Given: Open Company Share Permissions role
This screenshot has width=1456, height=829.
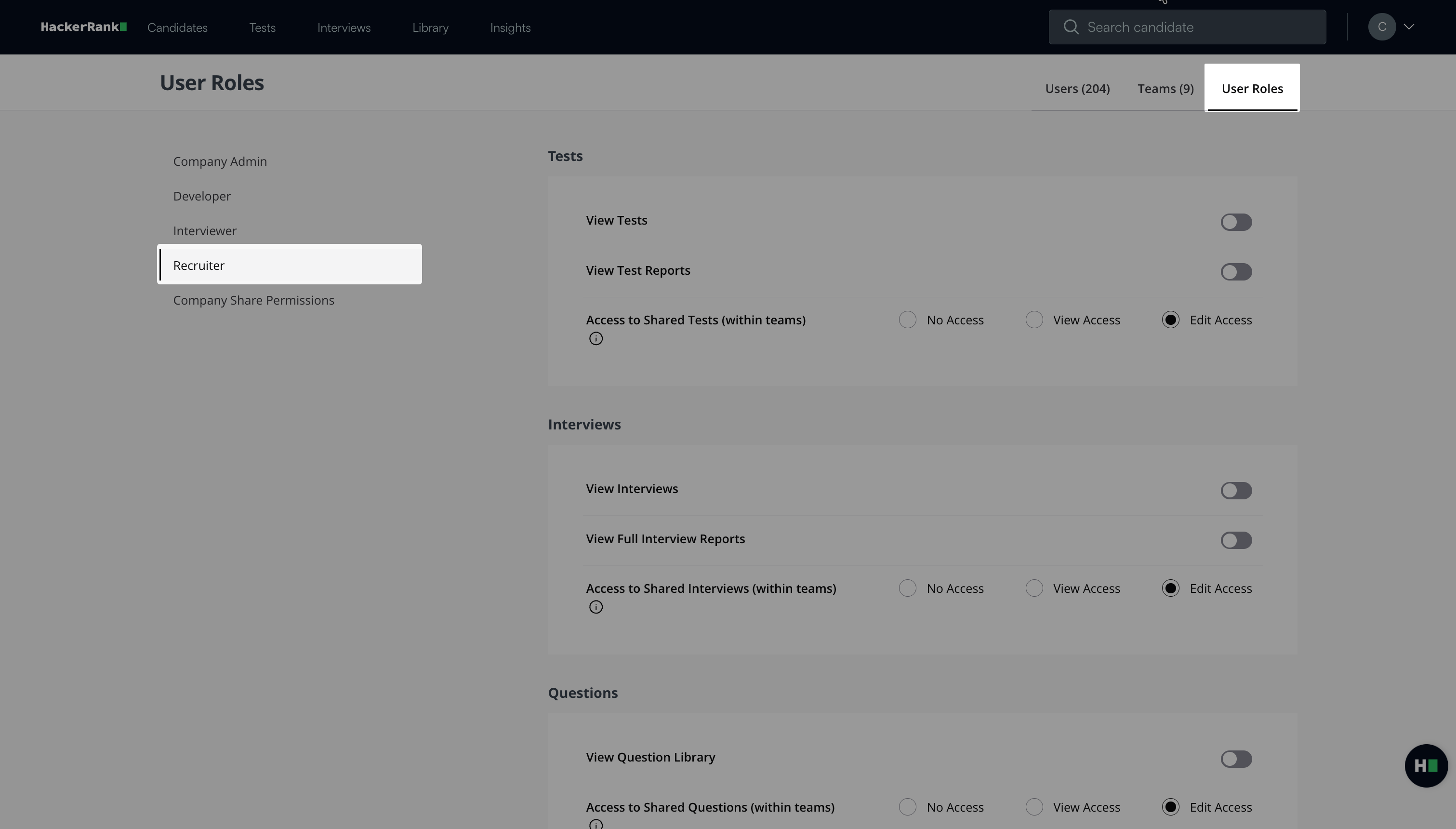Looking at the screenshot, I should [253, 300].
